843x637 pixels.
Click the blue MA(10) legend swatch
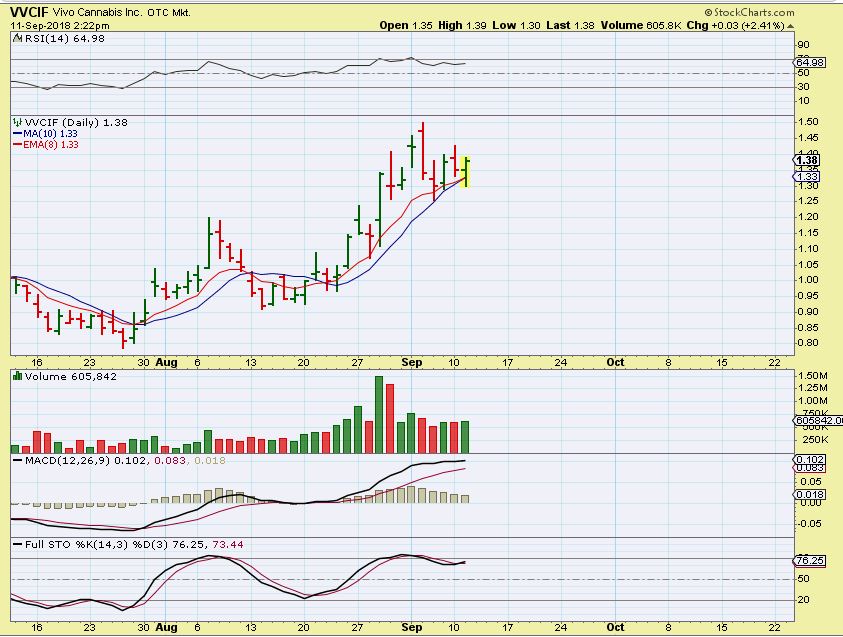coord(17,133)
